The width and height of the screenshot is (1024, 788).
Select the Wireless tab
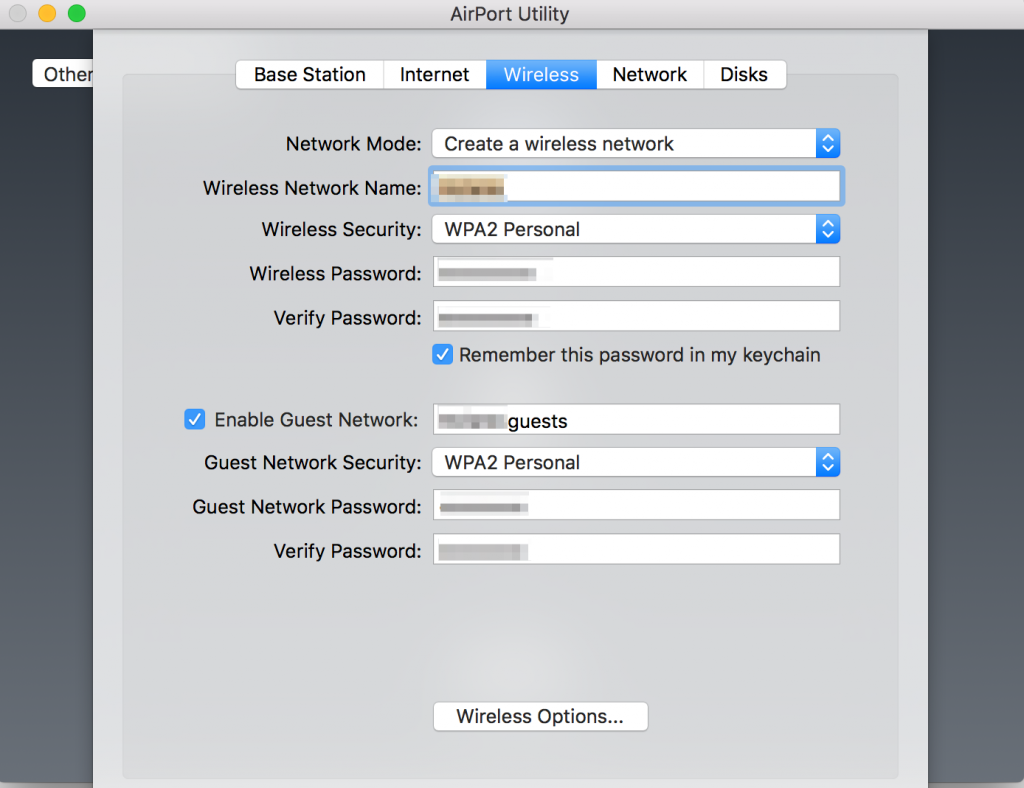(541, 74)
